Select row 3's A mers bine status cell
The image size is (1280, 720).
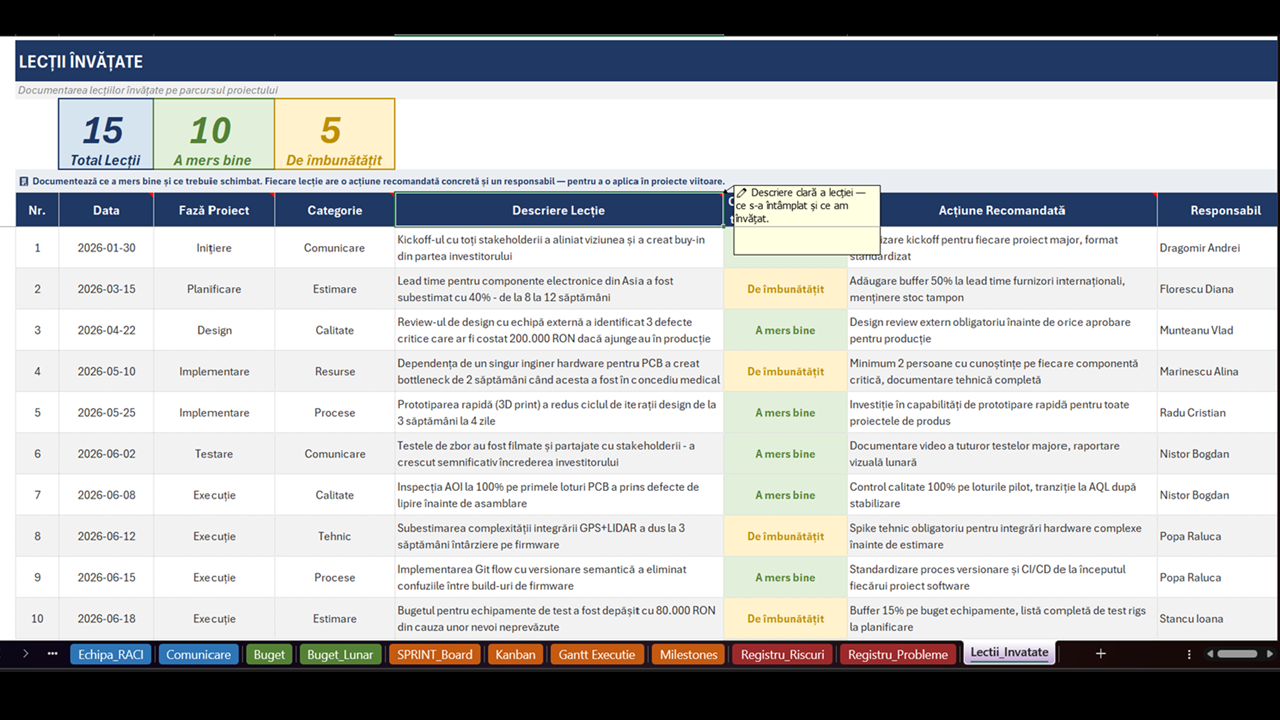click(x=785, y=330)
